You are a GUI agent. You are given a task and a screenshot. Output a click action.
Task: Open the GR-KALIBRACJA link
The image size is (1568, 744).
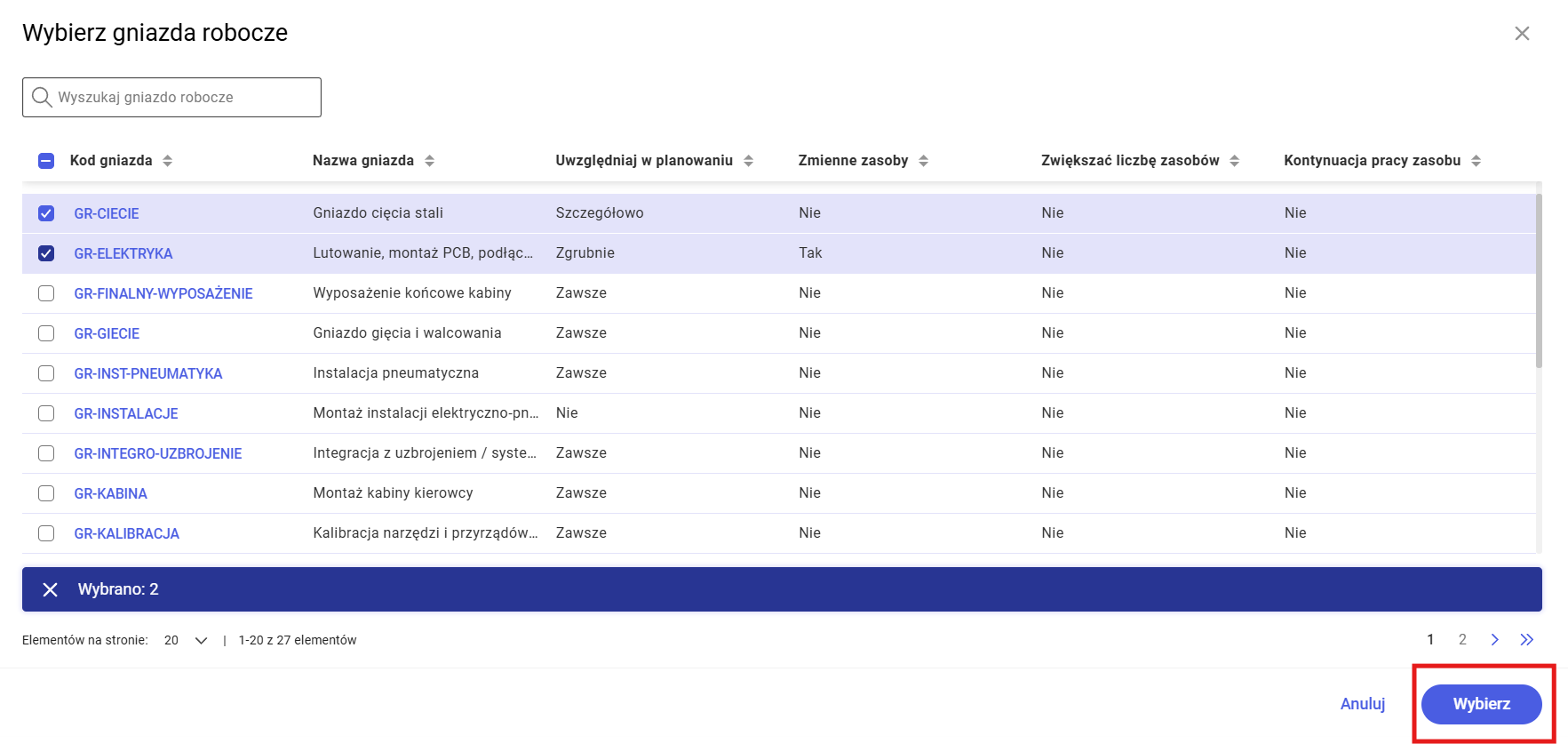pos(127,533)
